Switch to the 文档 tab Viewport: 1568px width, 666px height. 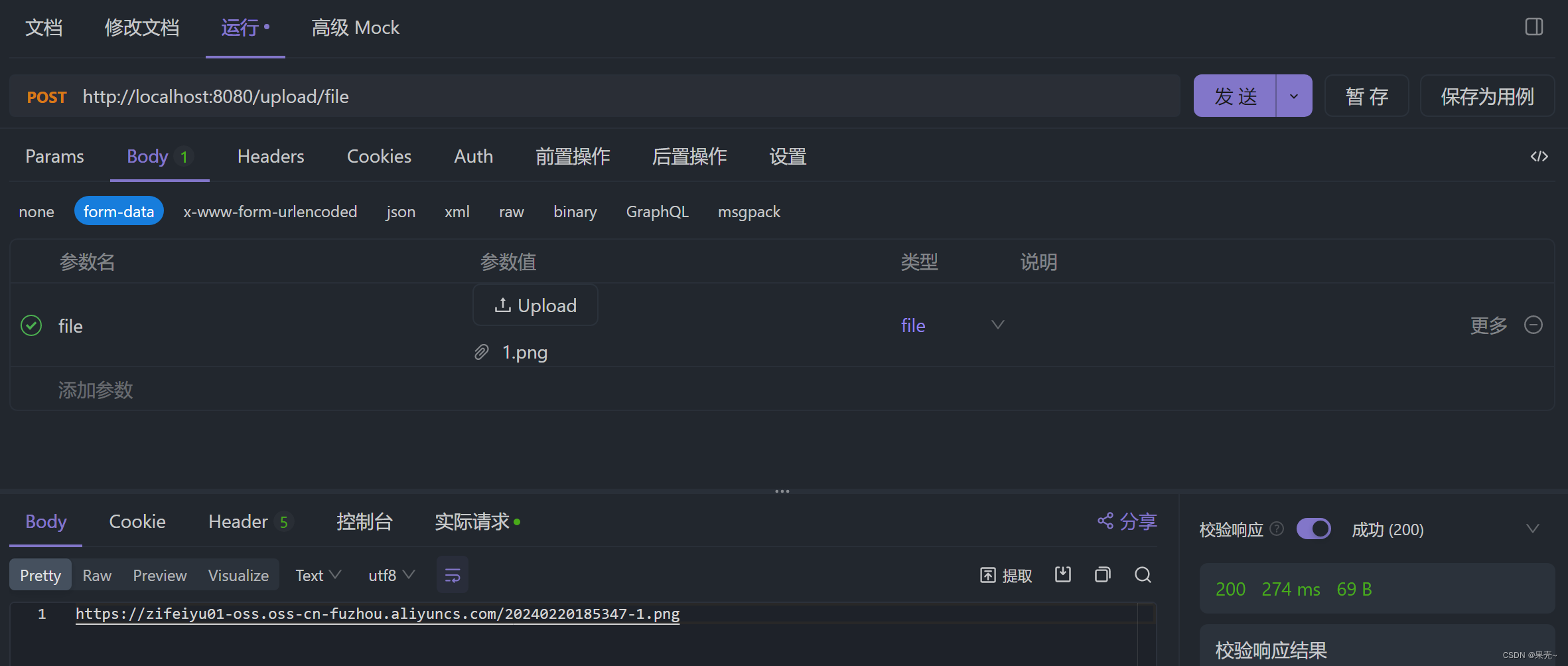(44, 27)
